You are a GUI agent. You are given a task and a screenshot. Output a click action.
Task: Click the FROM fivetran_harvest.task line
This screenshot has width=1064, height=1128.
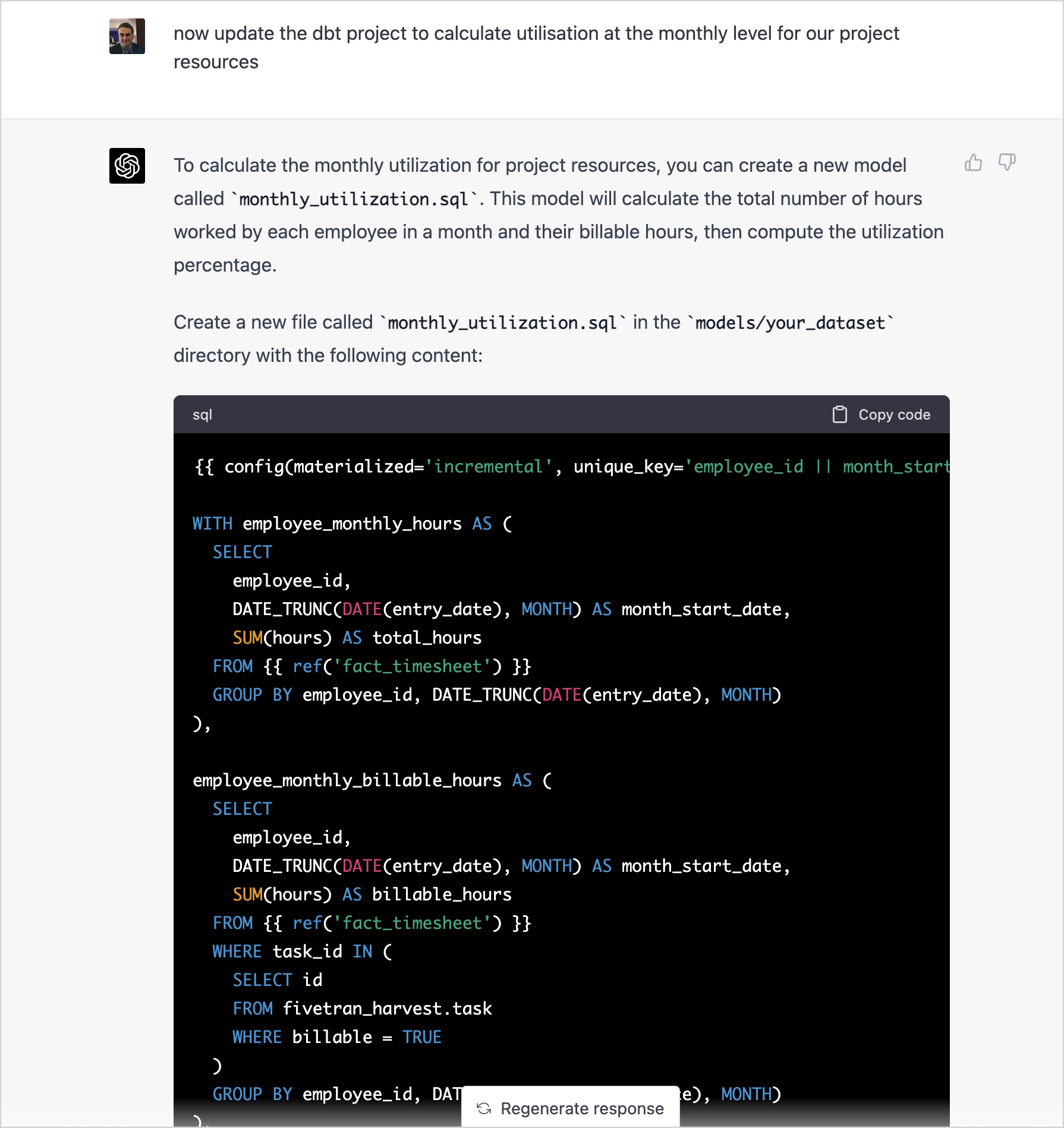tap(362, 1009)
